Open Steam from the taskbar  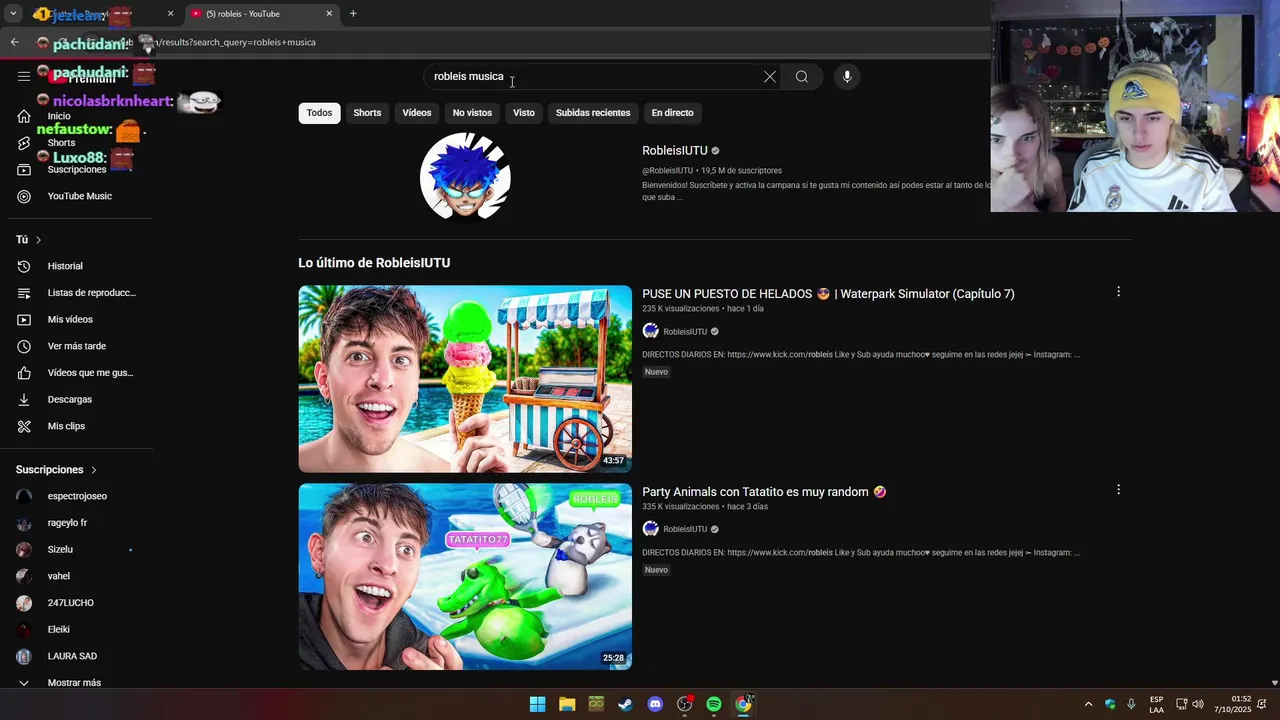(x=625, y=704)
